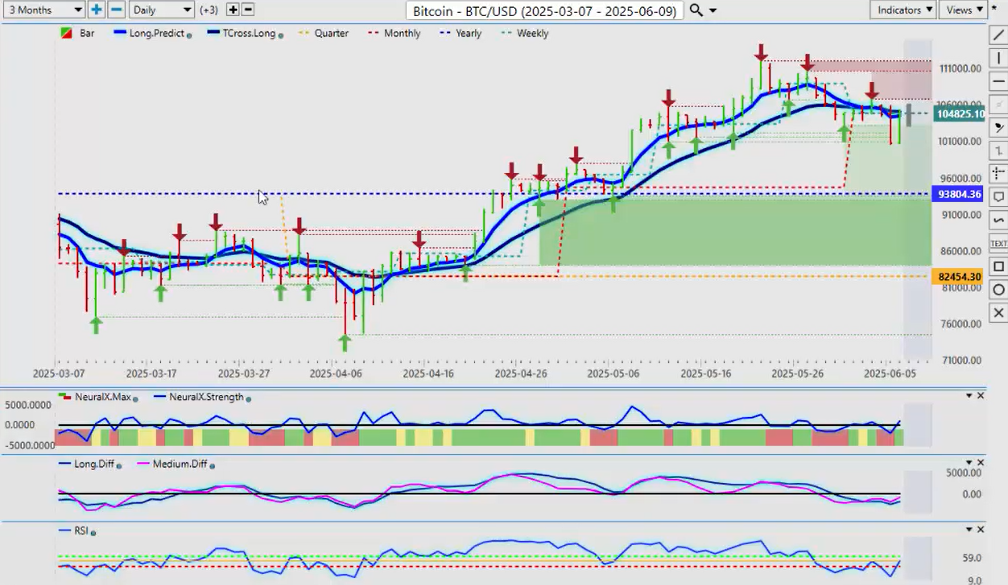The height and width of the screenshot is (585, 1008).
Task: Open the Views menu
Action: tap(963, 10)
